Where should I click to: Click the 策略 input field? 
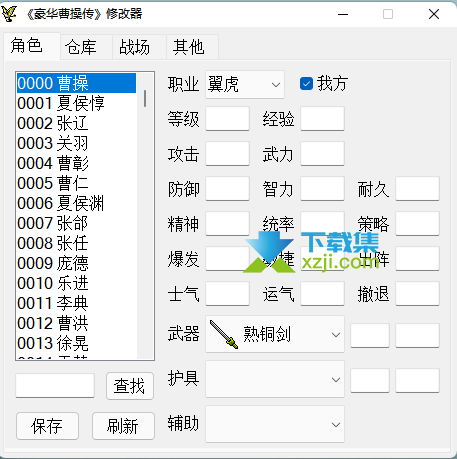coord(417,224)
